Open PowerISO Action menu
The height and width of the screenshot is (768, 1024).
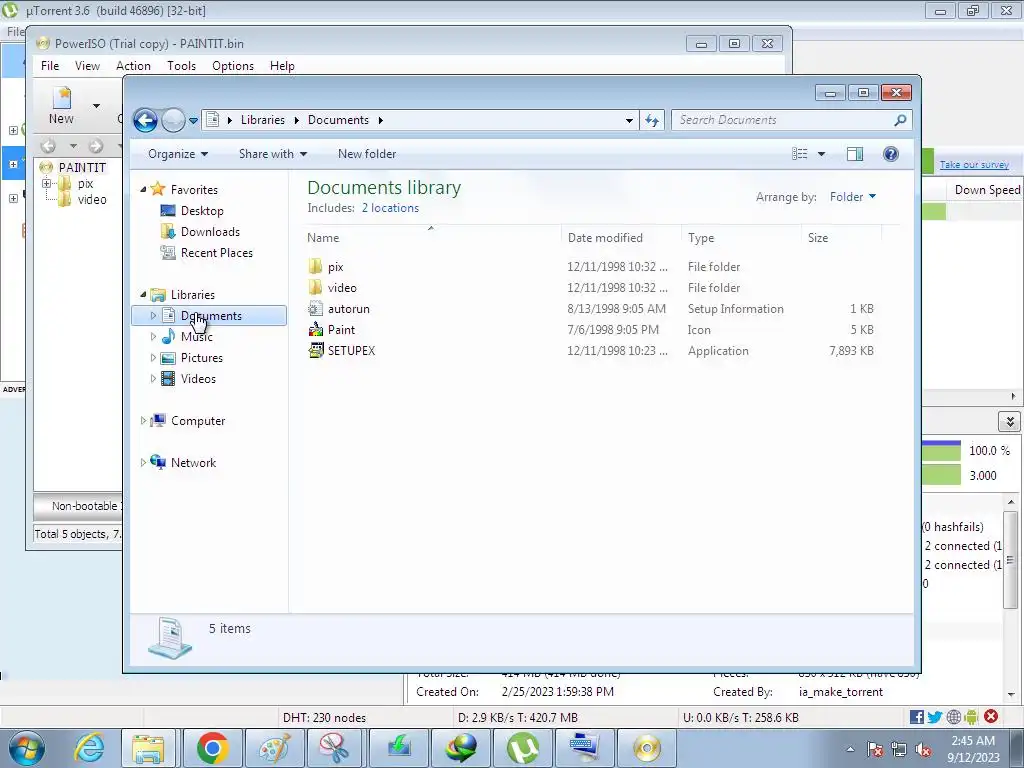click(133, 66)
